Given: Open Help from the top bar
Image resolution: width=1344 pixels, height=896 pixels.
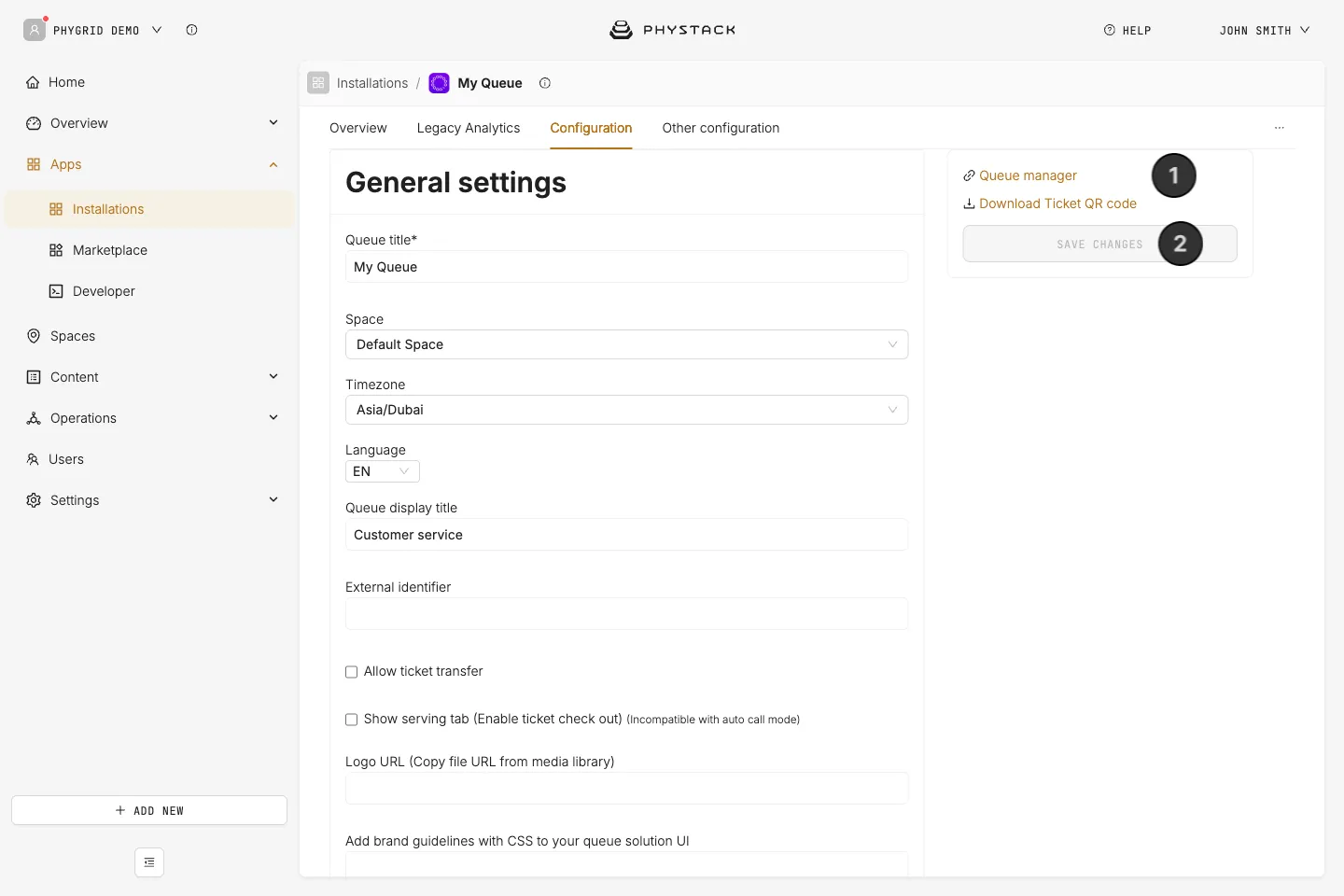Looking at the screenshot, I should coord(1127,30).
